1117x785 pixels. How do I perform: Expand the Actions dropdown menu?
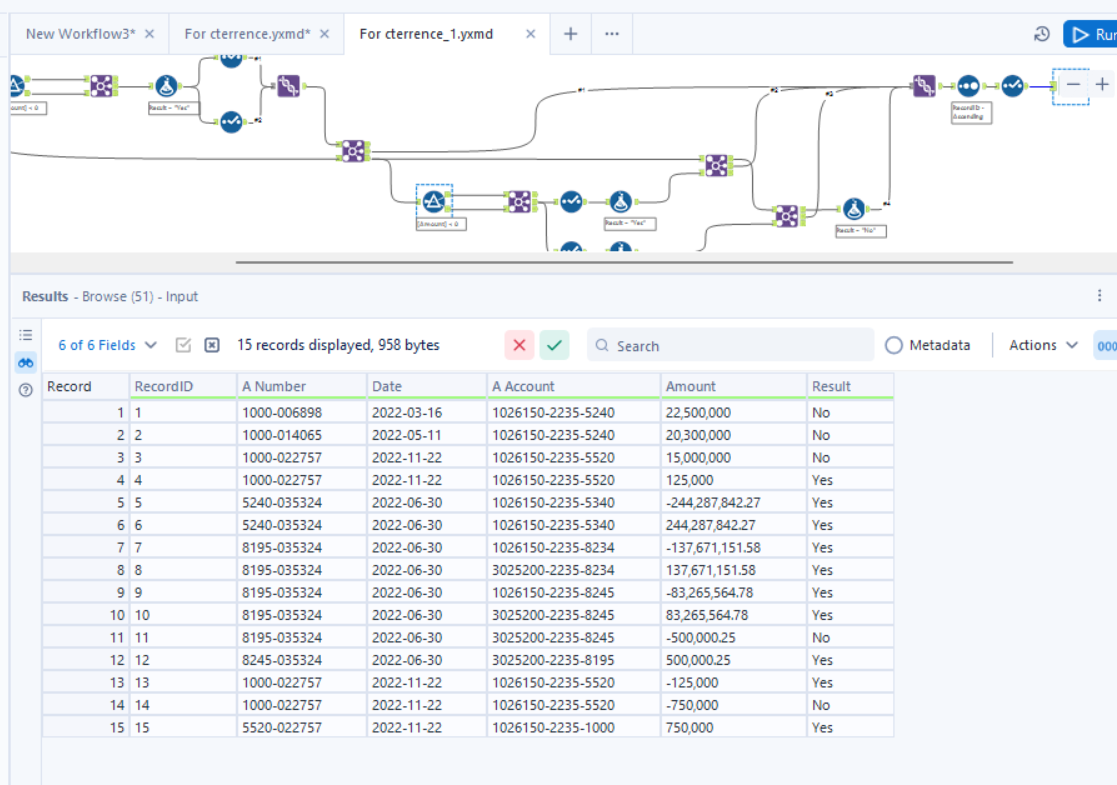[x=1042, y=345]
